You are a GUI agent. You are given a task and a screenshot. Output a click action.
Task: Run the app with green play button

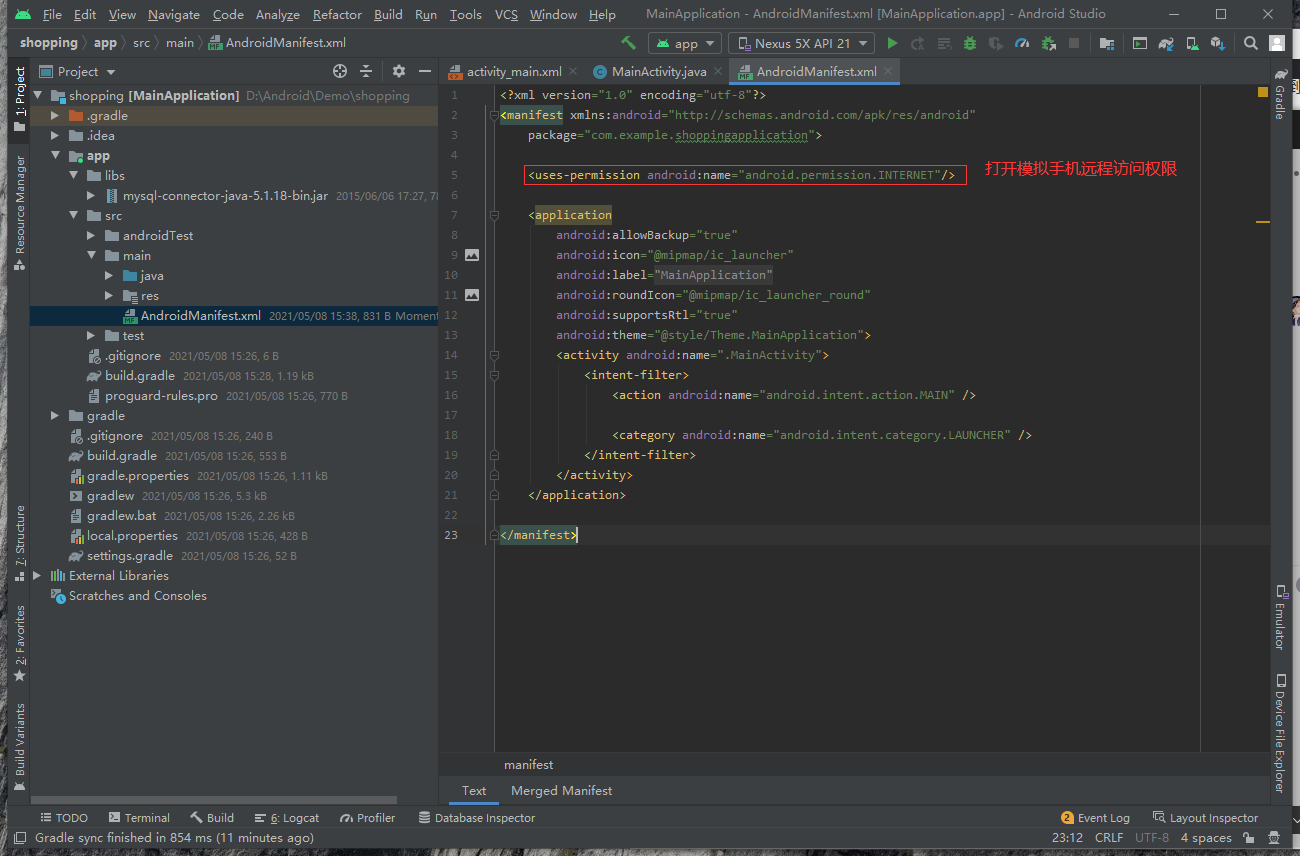pyautogui.click(x=892, y=43)
